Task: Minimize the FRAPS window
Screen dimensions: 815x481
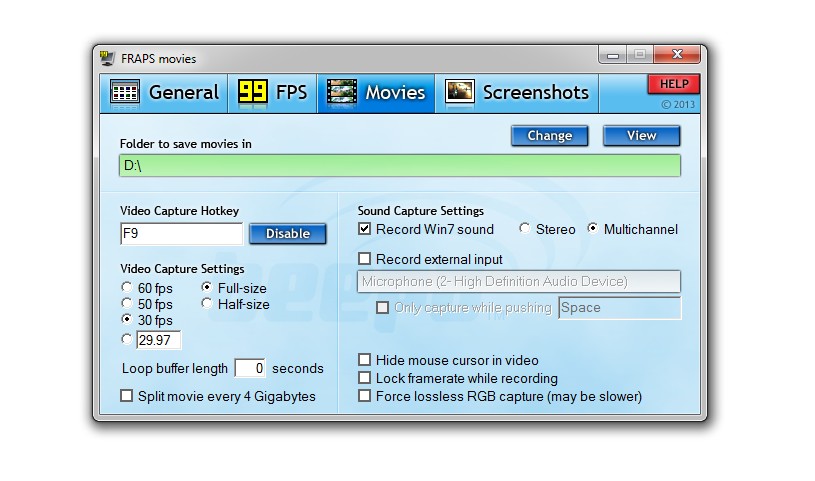Action: click(613, 55)
